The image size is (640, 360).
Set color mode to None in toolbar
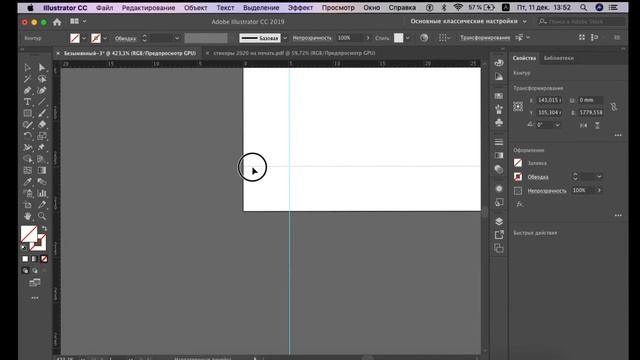click(x=44, y=259)
